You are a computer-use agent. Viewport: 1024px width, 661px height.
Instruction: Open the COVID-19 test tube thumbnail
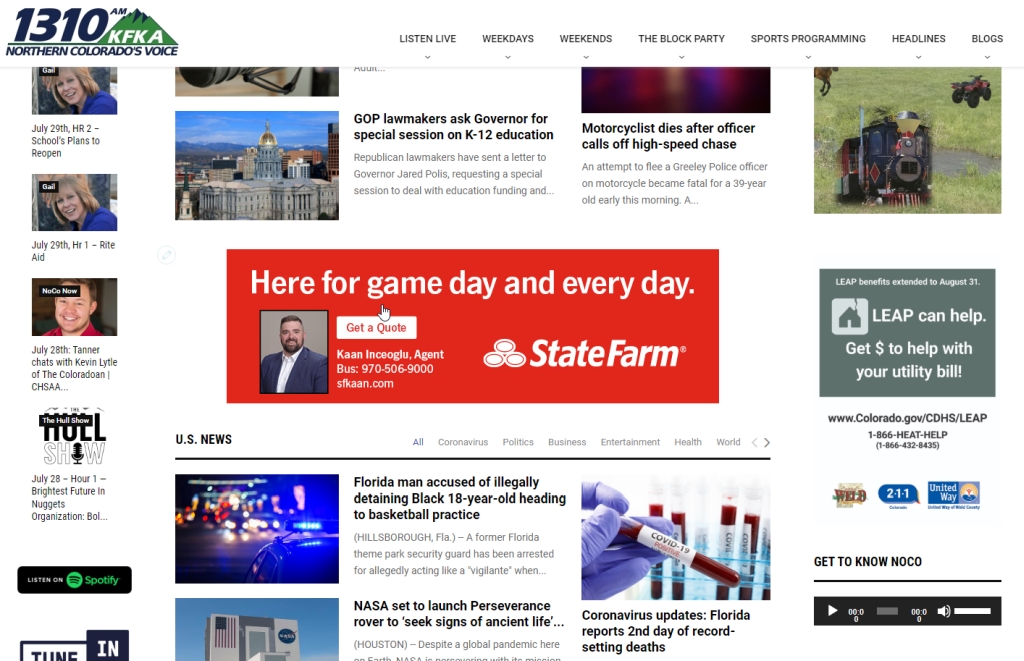click(x=675, y=537)
